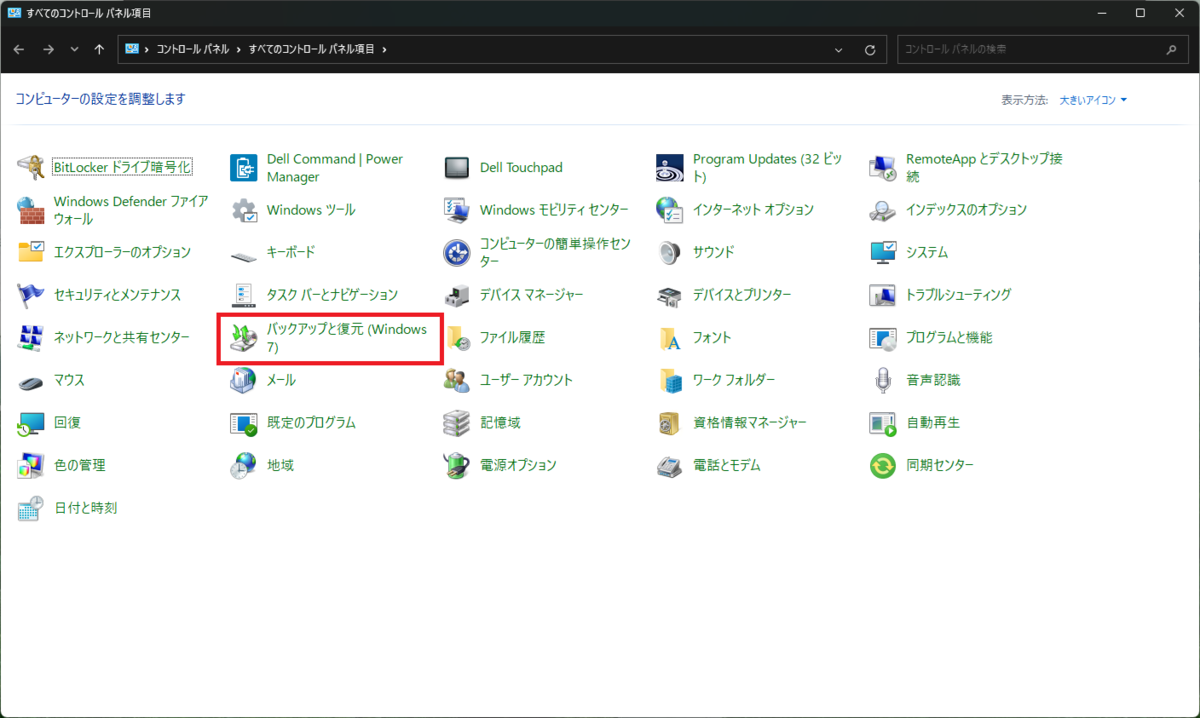The image size is (1200, 718).
Task: Open Windows Defender ファイアウォール icon
Action: (x=31, y=210)
